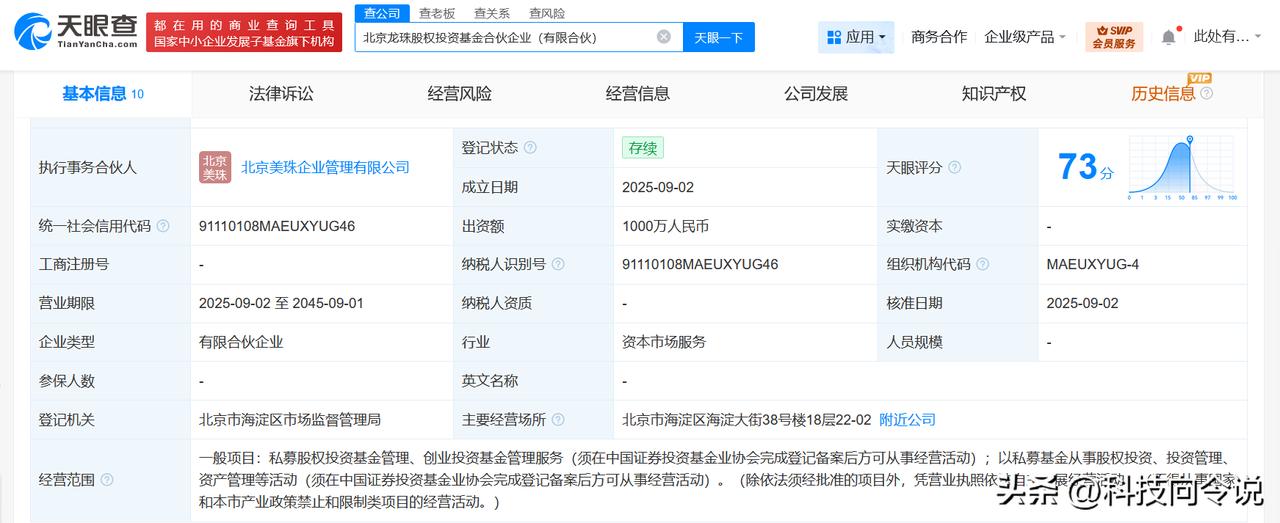Image resolution: width=1280 pixels, height=523 pixels.
Task: Show help for 天眼评分 question icon
Action: tap(954, 168)
